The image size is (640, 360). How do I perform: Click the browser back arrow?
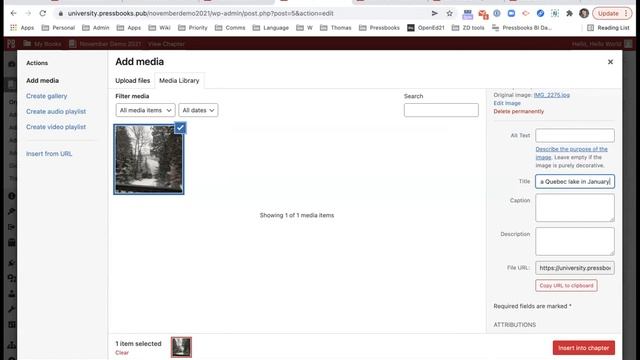[x=13, y=13]
